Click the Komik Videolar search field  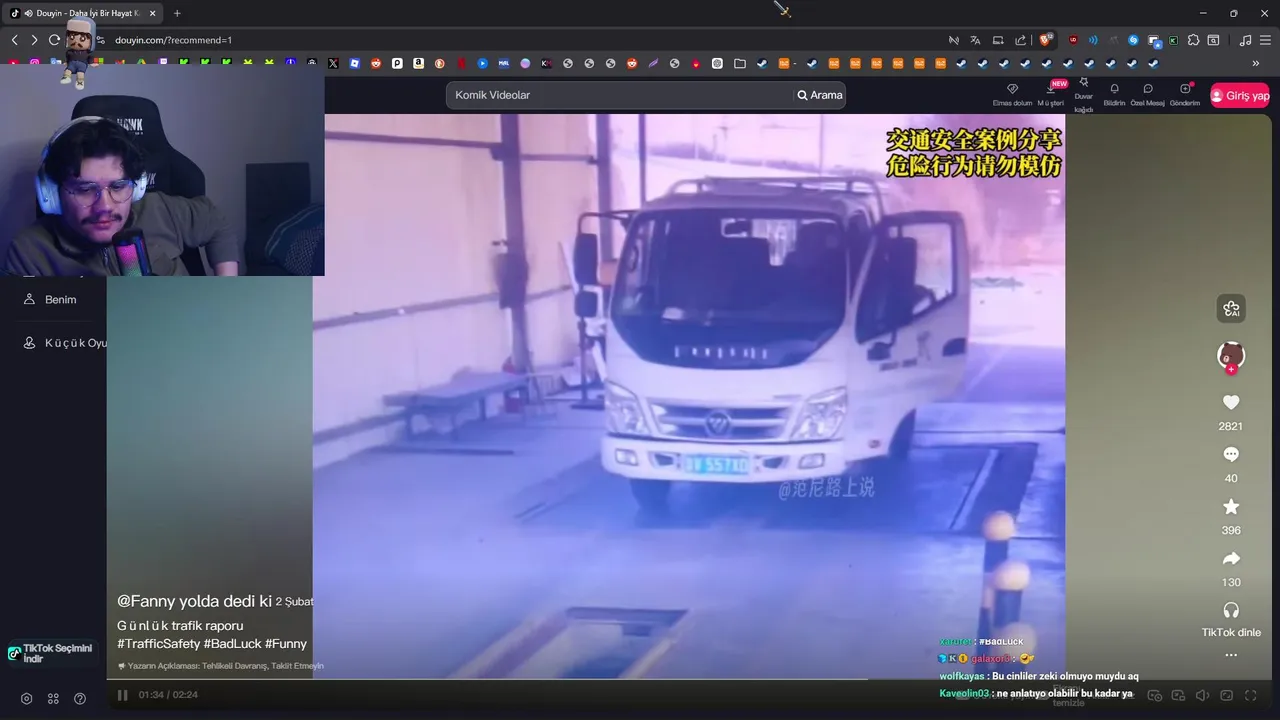(x=620, y=95)
